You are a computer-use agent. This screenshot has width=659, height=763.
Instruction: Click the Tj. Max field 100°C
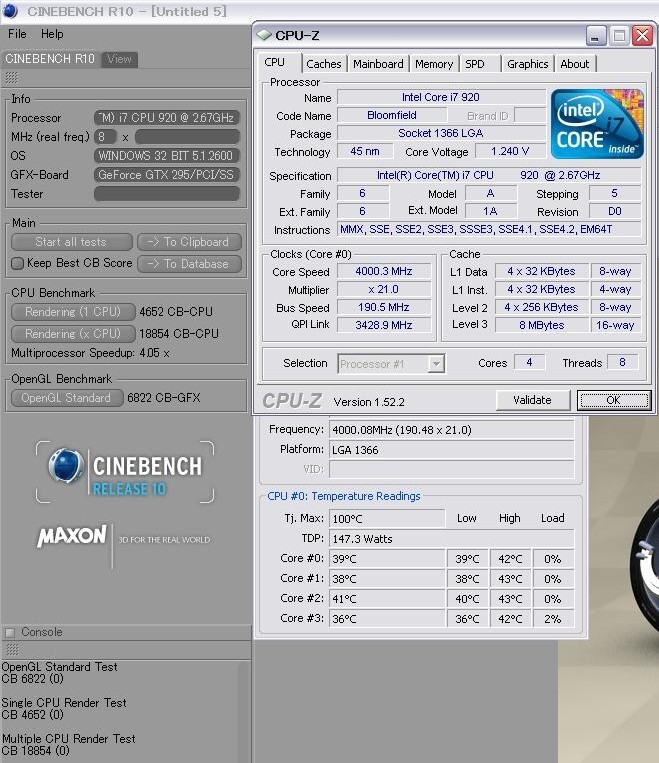point(387,519)
